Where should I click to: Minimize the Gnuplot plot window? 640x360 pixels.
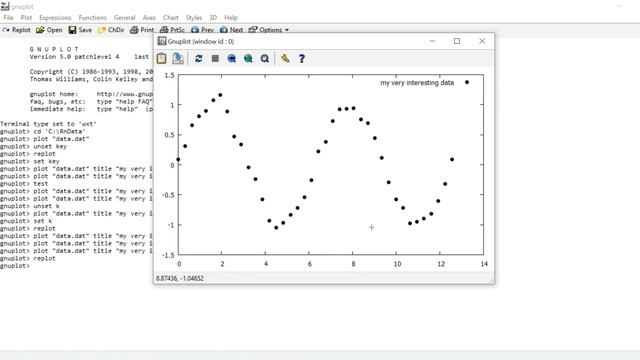pyautogui.click(x=433, y=41)
